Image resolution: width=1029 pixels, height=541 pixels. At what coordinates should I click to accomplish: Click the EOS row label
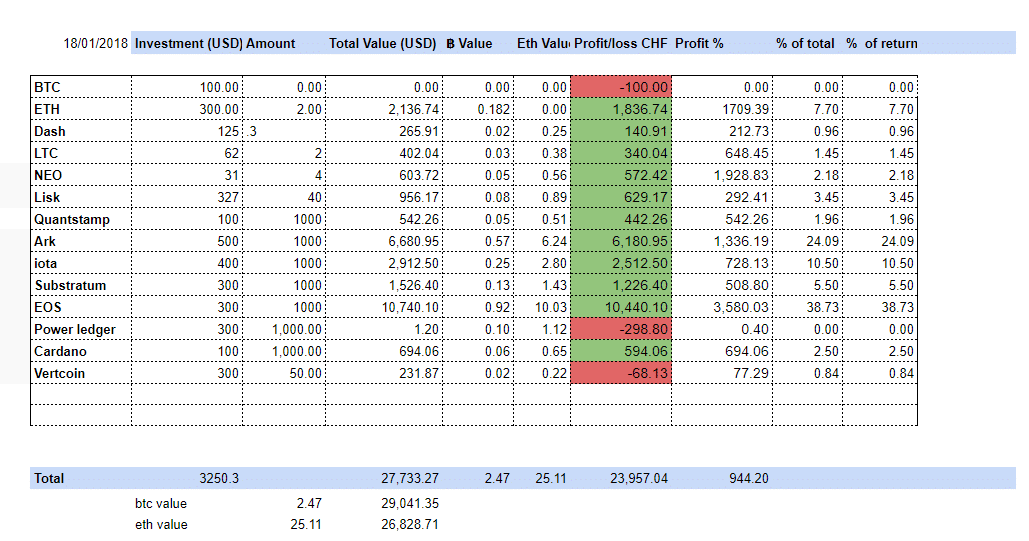[x=48, y=307]
